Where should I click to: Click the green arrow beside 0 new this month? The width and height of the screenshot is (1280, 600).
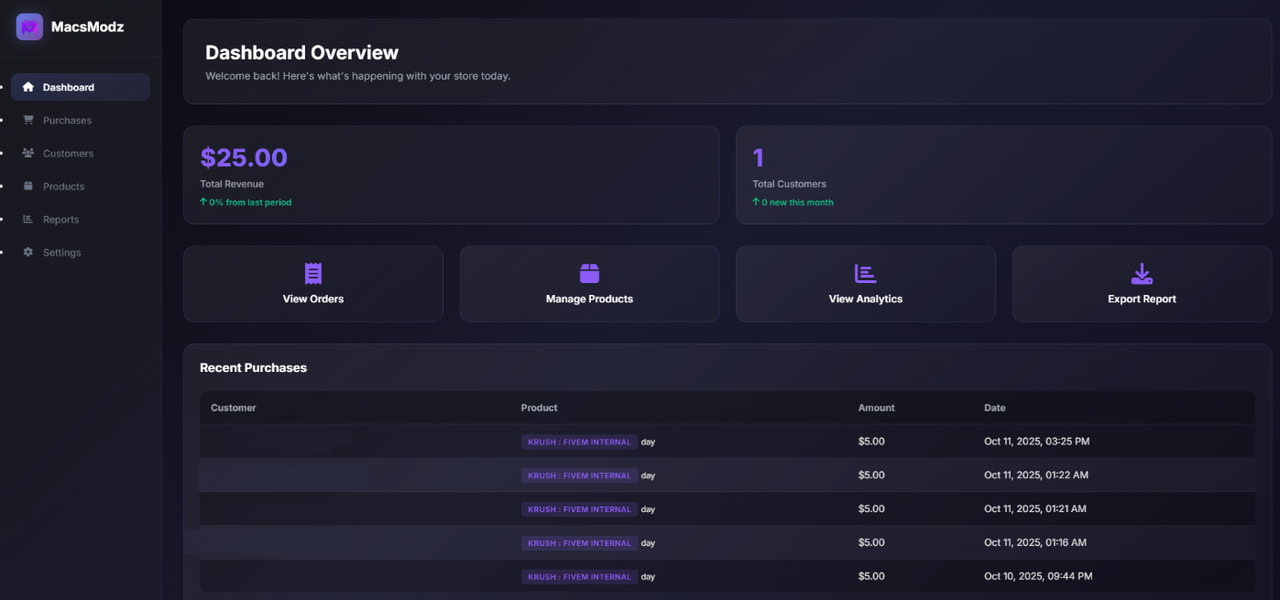[756, 202]
